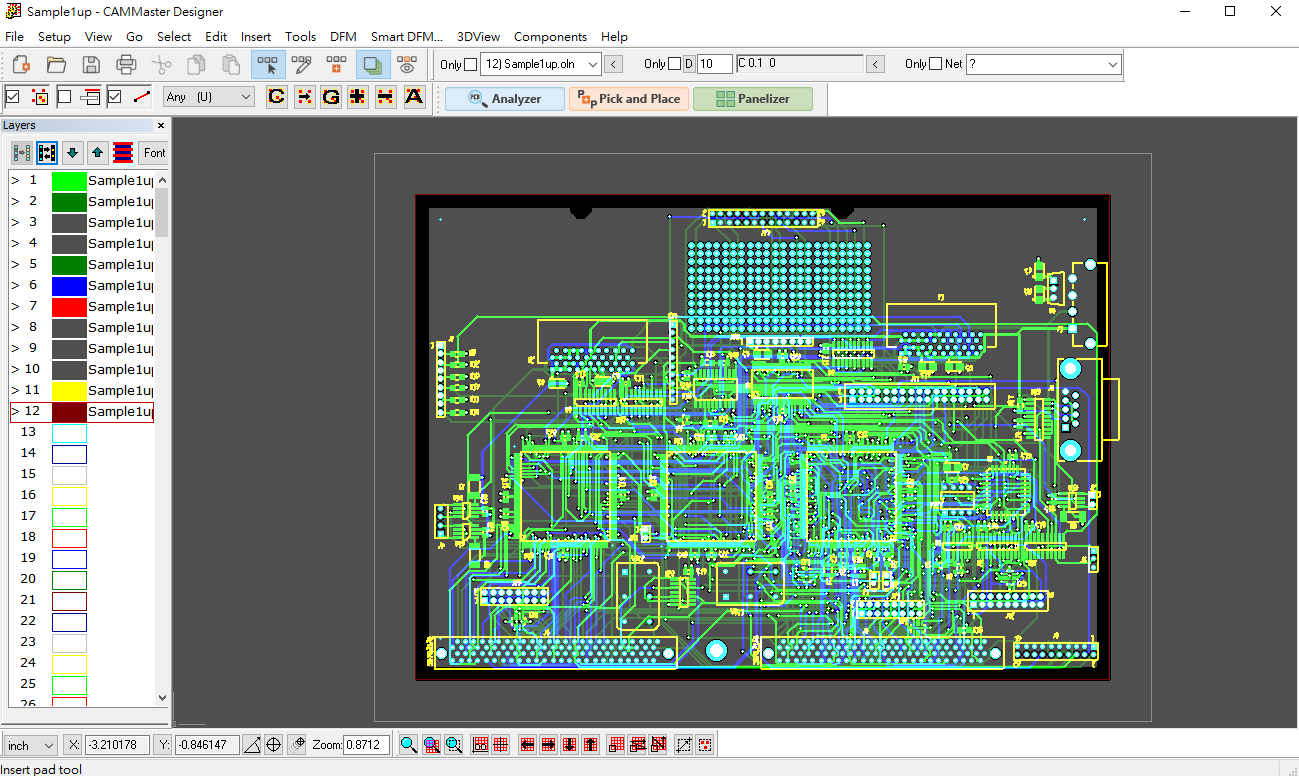This screenshot has height=776, width=1299.
Task: Expand layer 7 with its '>' marker
Action: (x=15, y=307)
